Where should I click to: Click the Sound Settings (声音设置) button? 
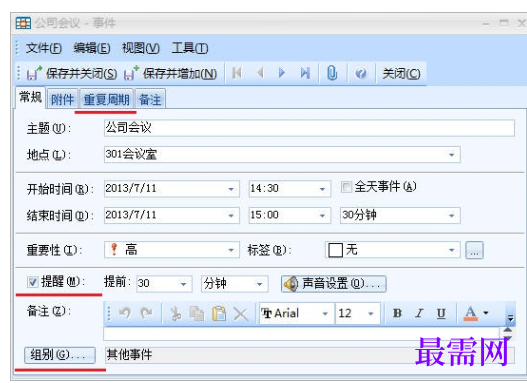tap(334, 284)
